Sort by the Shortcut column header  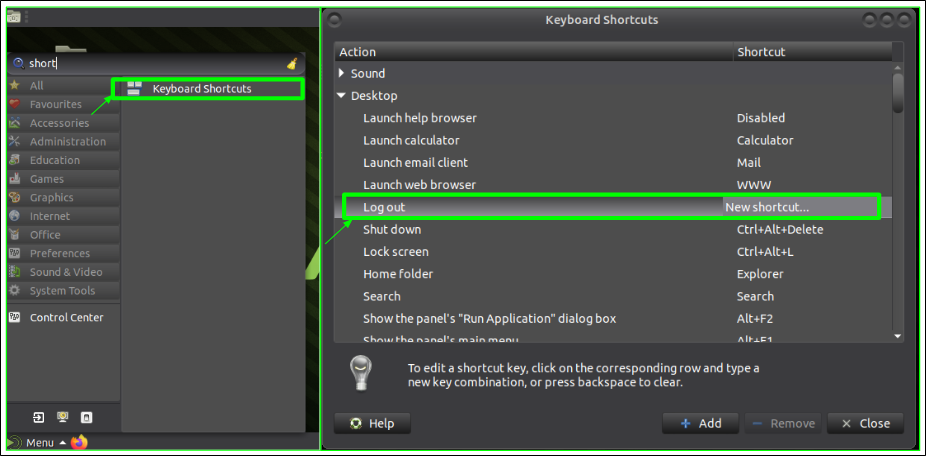pos(813,52)
